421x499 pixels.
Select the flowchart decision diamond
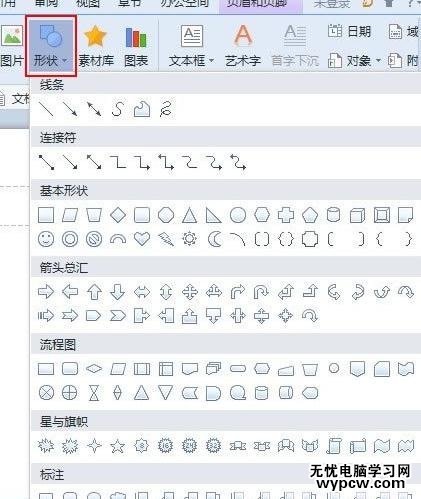click(94, 369)
